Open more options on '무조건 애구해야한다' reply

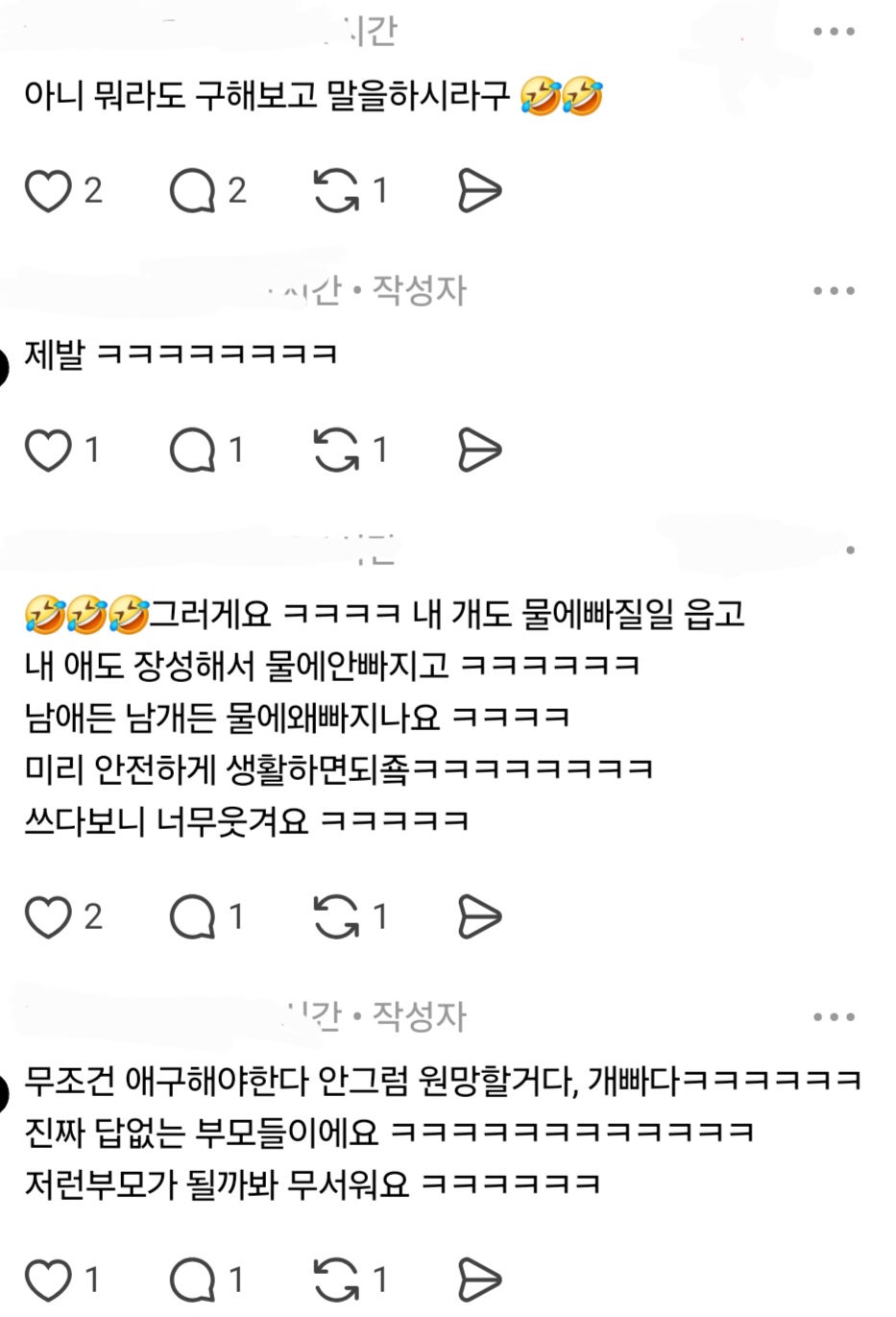833,1017
